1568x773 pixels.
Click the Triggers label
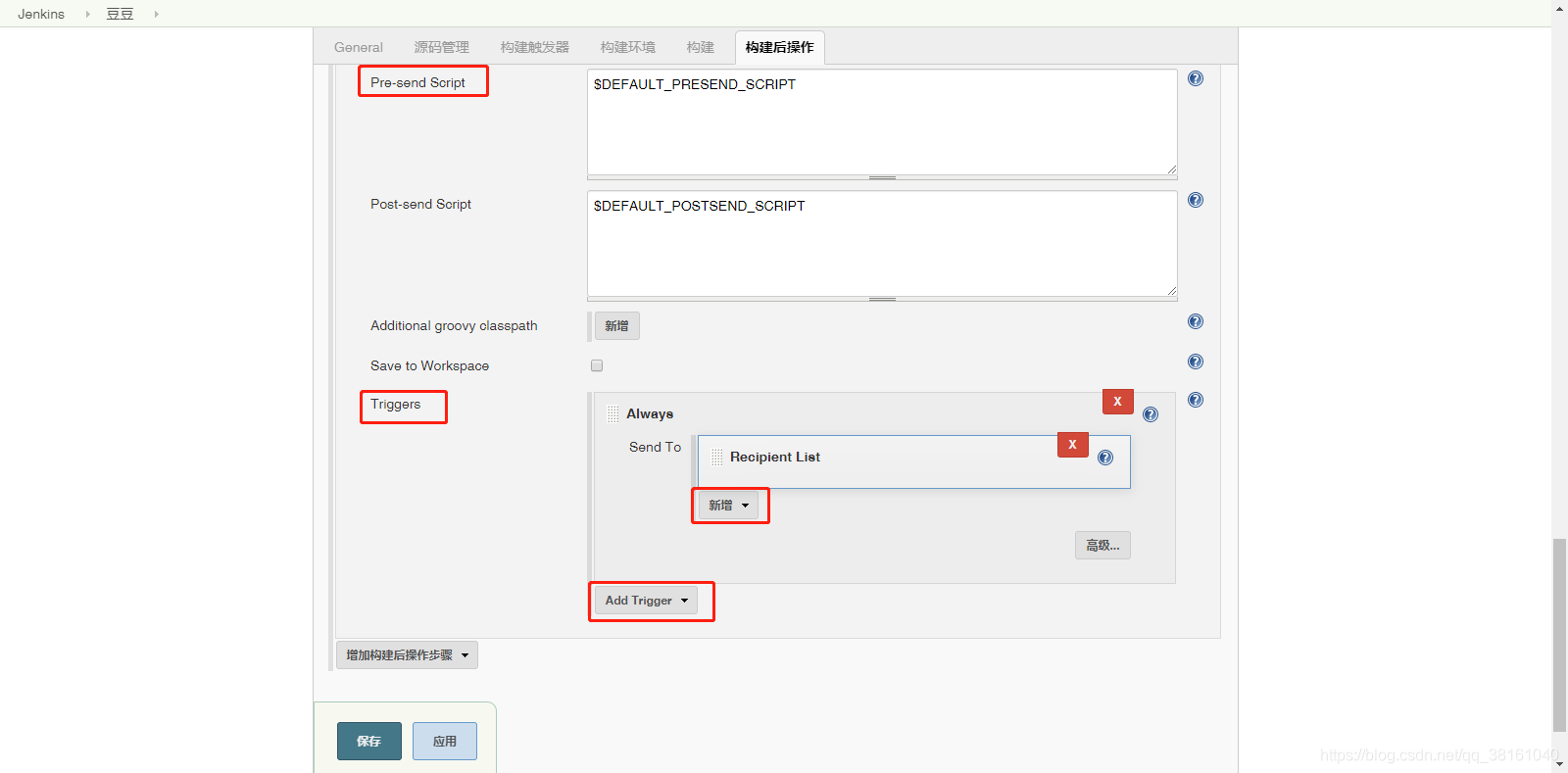pyautogui.click(x=396, y=404)
